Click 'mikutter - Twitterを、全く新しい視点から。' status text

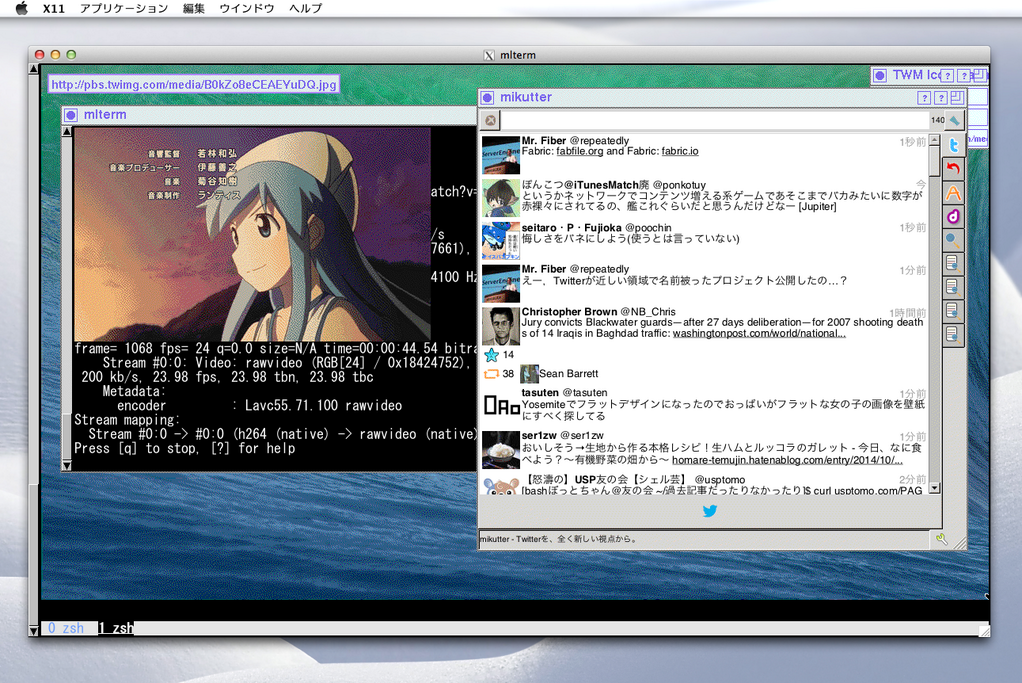(558, 539)
